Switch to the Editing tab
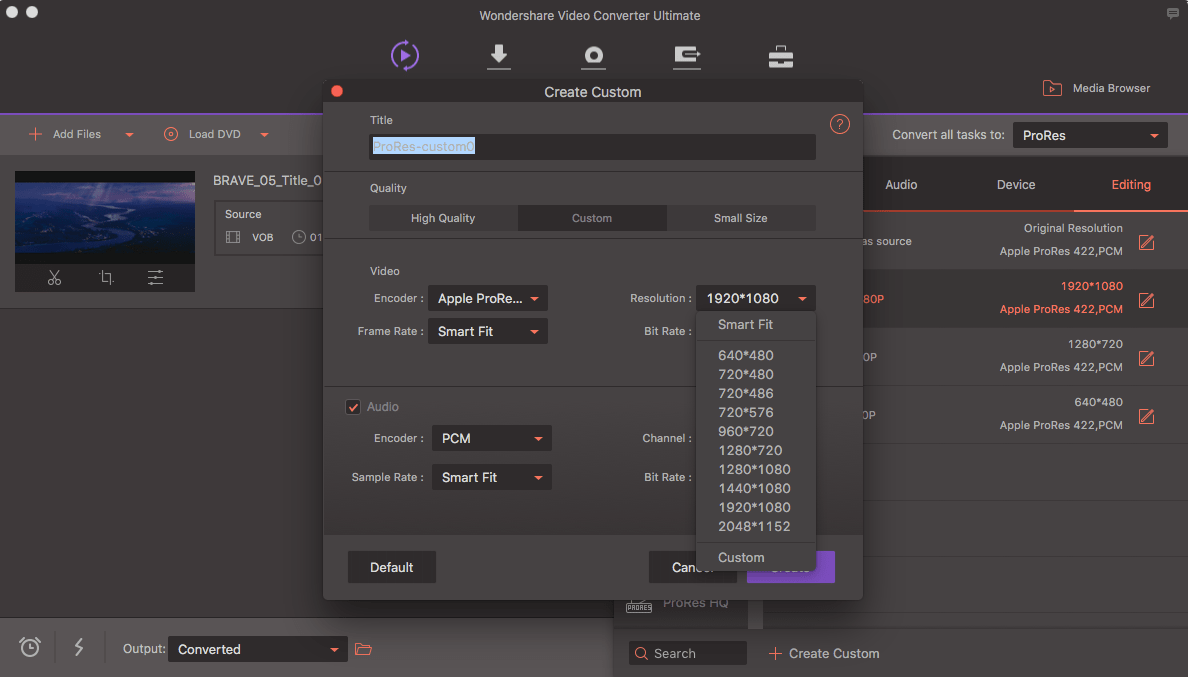The height and width of the screenshot is (677, 1188). pos(1130,185)
